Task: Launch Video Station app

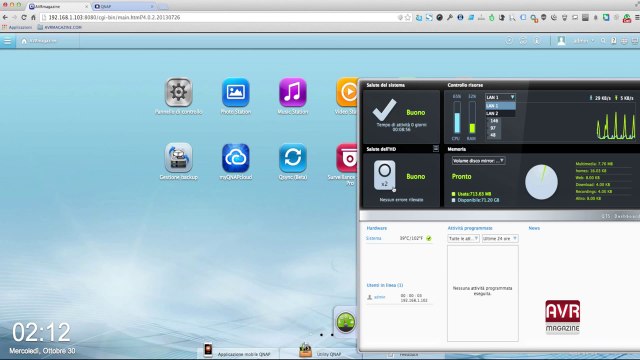Action: (x=347, y=92)
